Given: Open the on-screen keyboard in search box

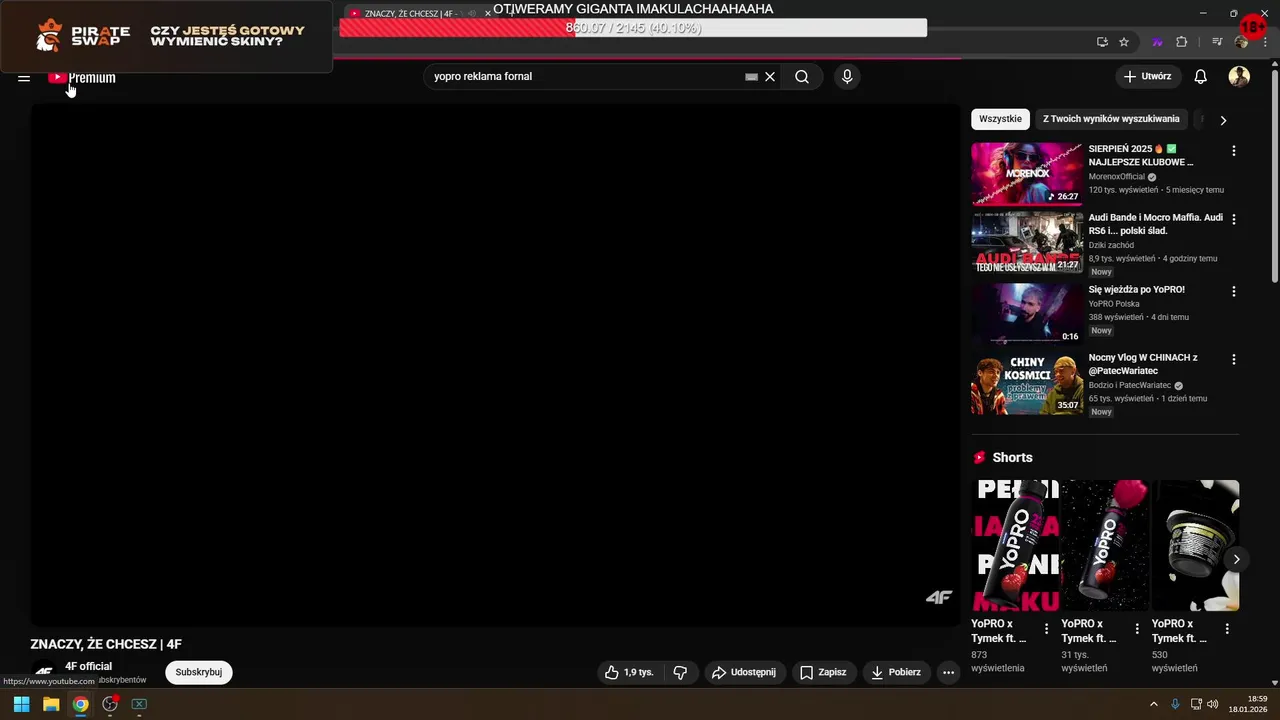Looking at the screenshot, I should coord(751,77).
